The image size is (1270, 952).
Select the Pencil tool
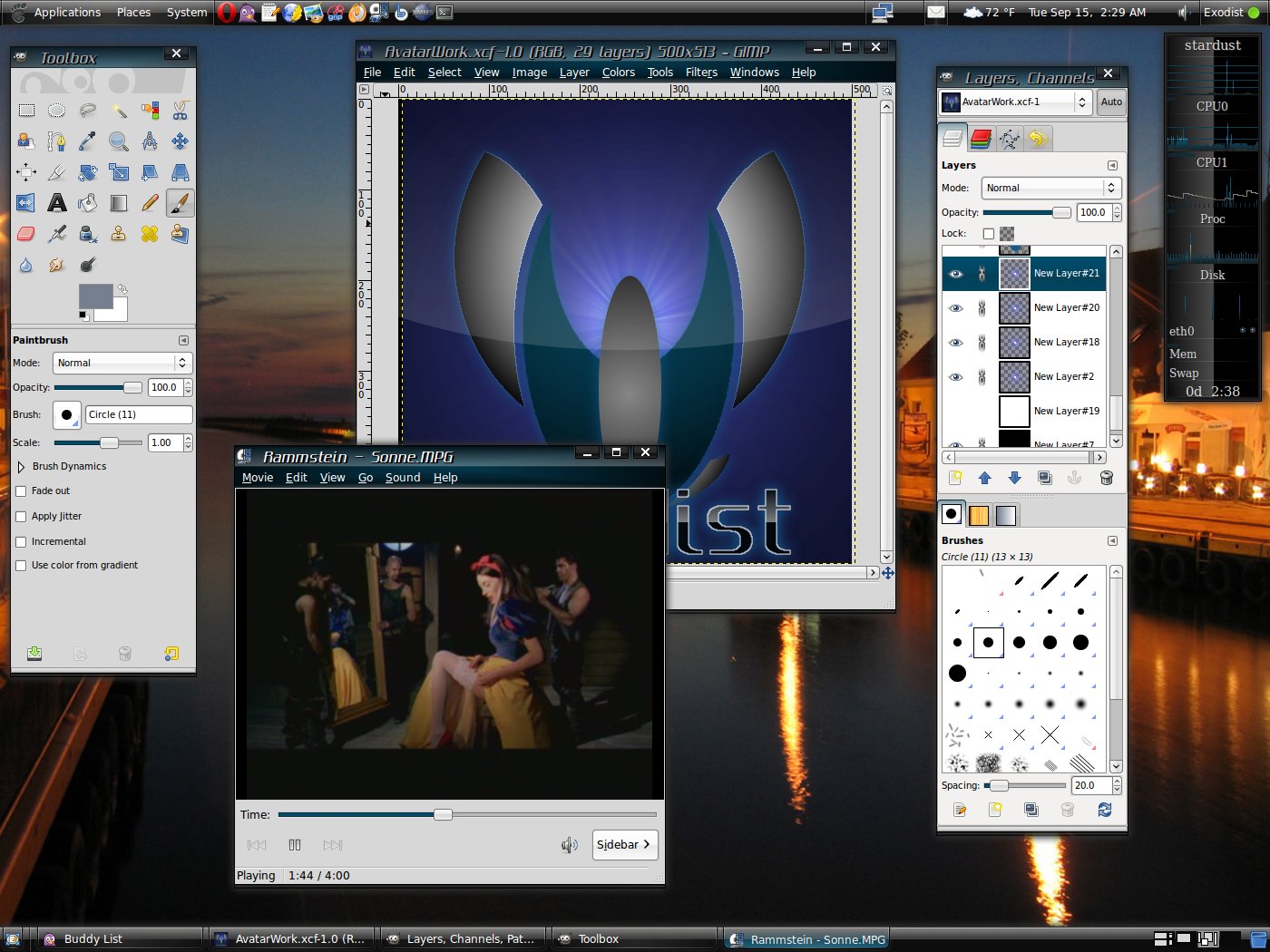(150, 203)
